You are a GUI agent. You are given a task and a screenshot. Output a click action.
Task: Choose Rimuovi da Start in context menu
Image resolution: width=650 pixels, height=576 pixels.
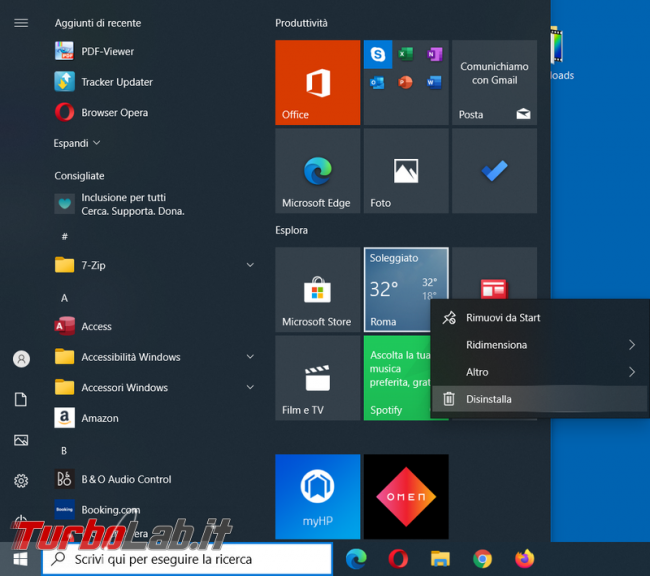[x=539, y=318]
